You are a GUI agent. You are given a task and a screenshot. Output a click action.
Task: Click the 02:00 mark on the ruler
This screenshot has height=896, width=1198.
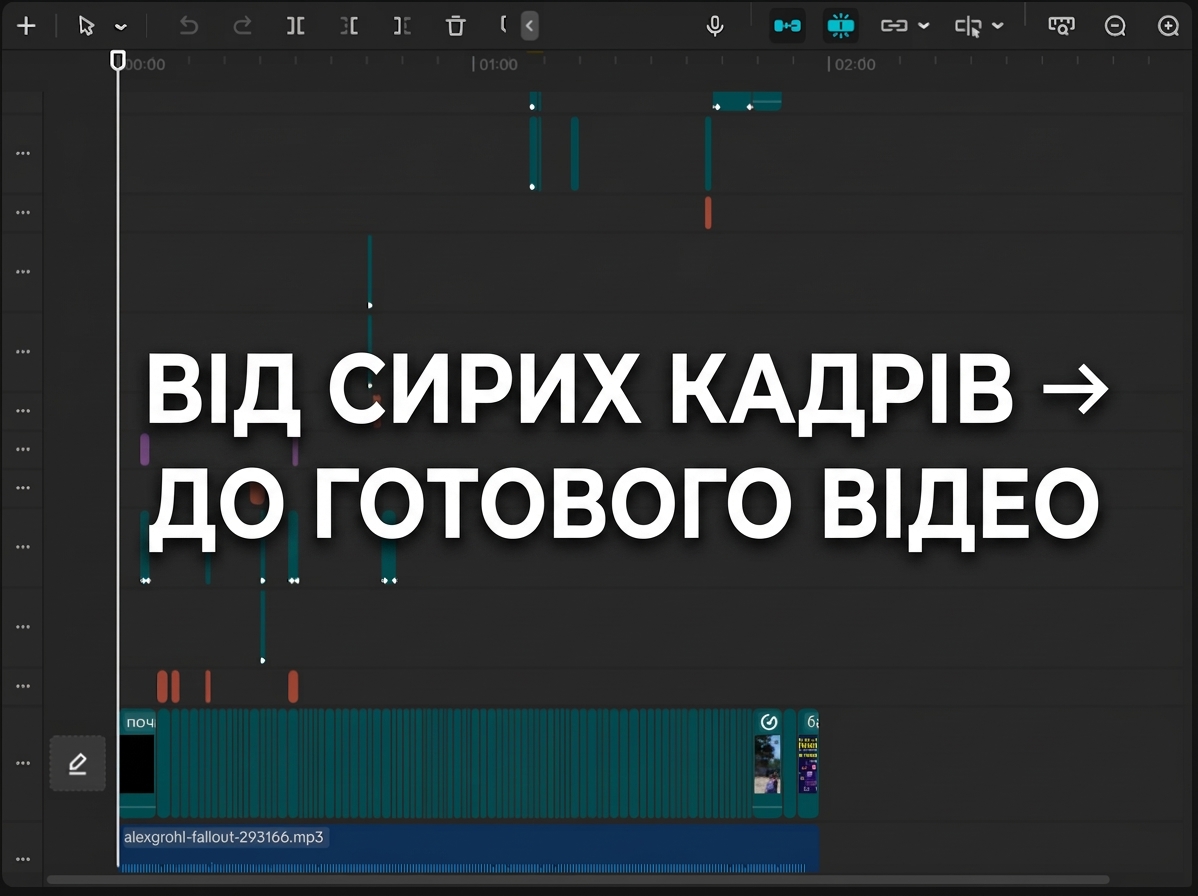tap(854, 64)
